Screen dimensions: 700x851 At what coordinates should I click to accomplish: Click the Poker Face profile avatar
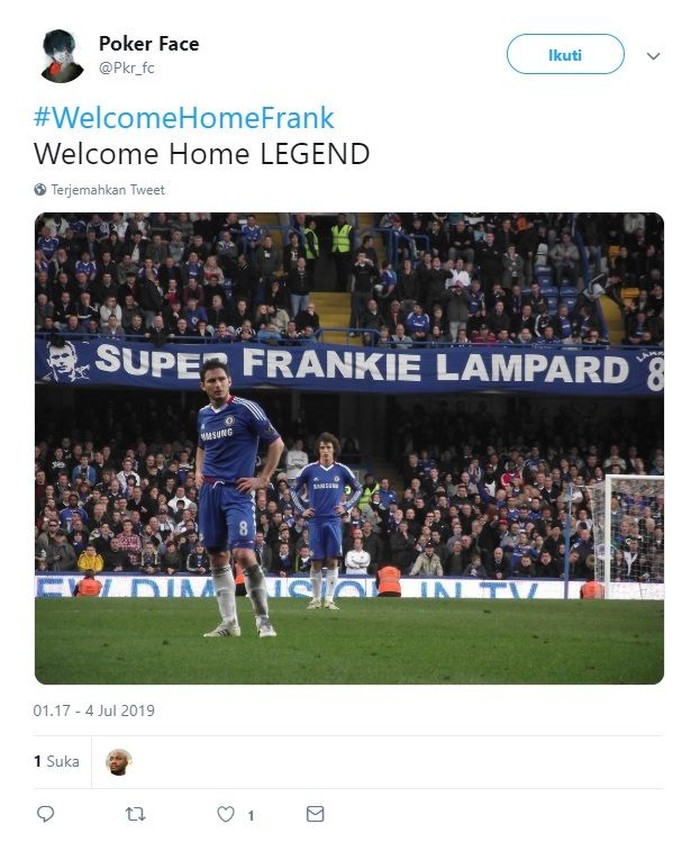tap(62, 55)
